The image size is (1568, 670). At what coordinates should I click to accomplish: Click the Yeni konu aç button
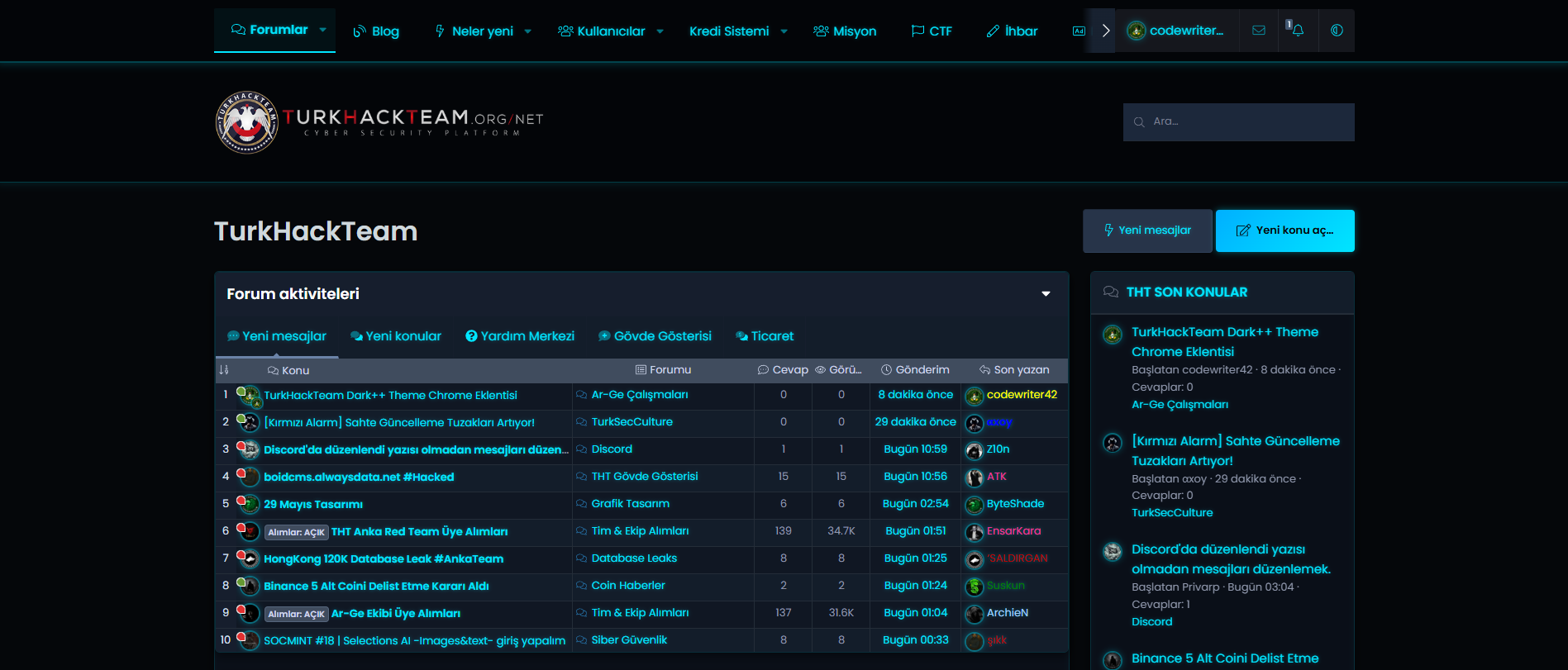(1284, 230)
